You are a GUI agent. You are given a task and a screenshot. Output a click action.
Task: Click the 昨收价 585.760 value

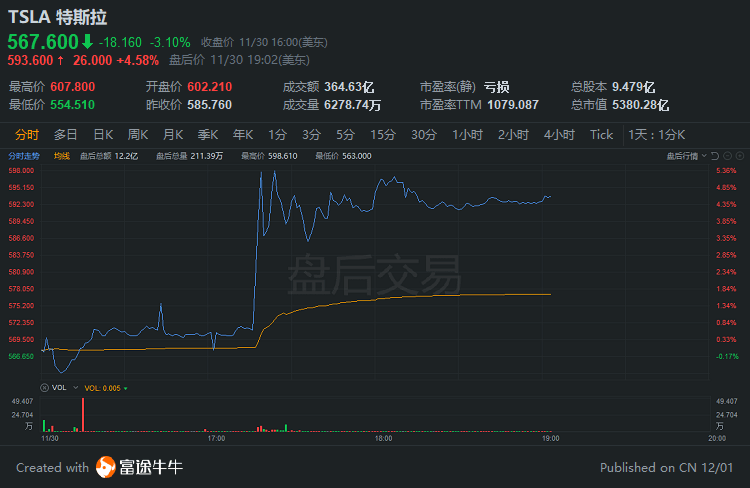coord(210,104)
